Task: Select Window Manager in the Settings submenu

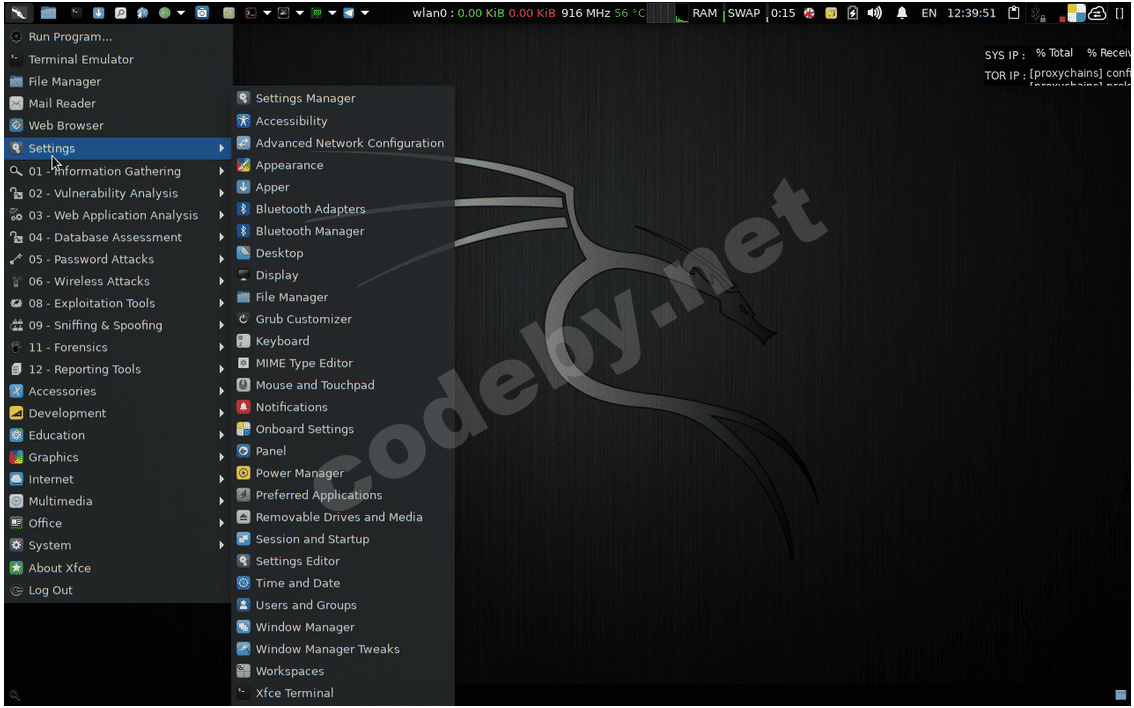Action: point(344,627)
